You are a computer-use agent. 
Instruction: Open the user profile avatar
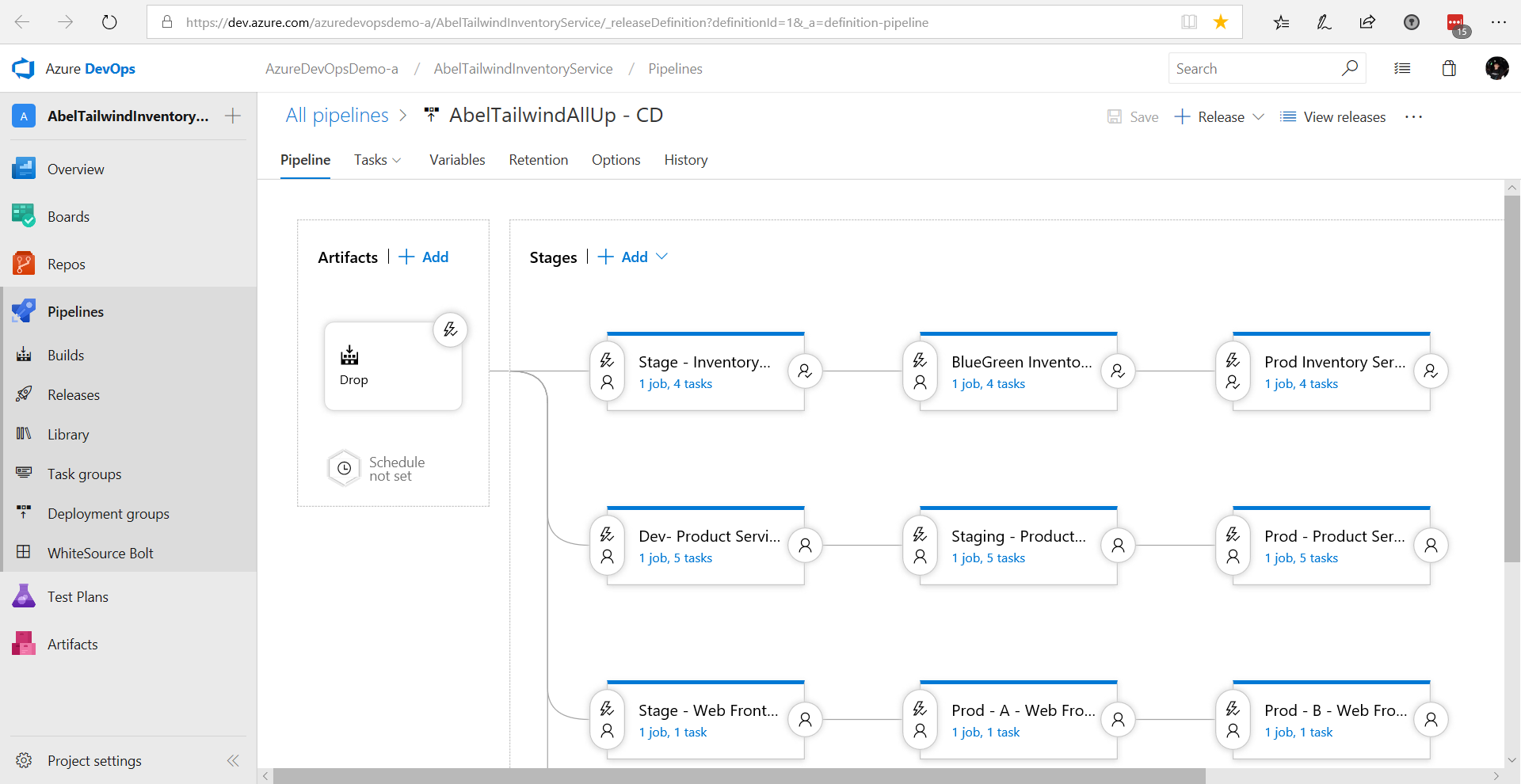pos(1496,69)
